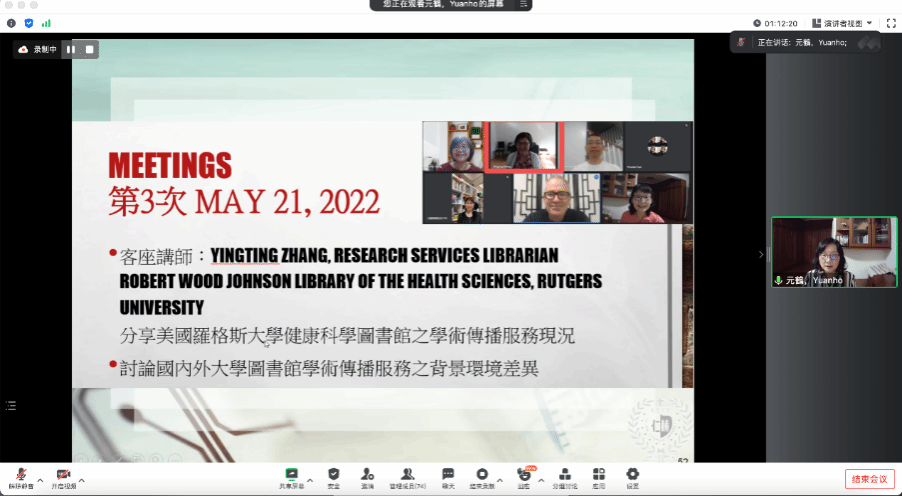Viewport: 902px width, 496px height.
Task: Open the Settings gear in the toolbar
Action: point(632,477)
